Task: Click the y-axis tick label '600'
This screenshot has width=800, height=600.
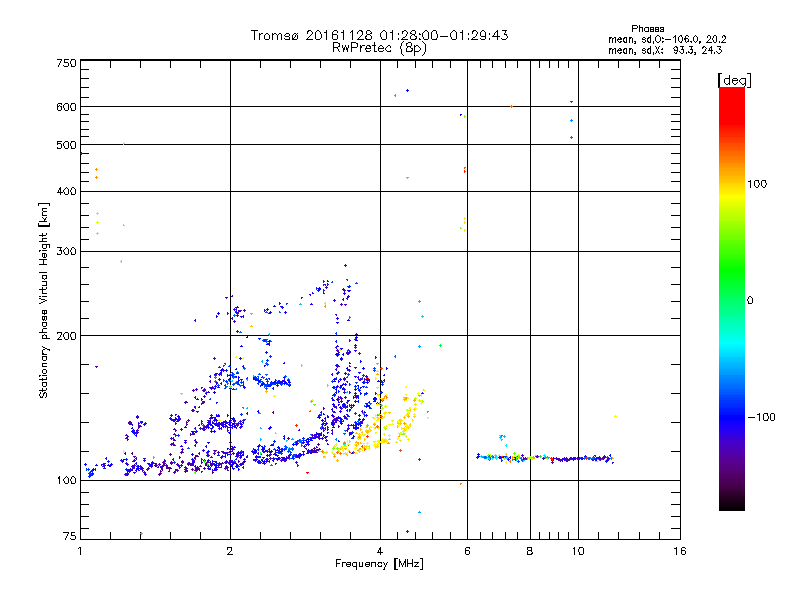Action: click(66, 107)
